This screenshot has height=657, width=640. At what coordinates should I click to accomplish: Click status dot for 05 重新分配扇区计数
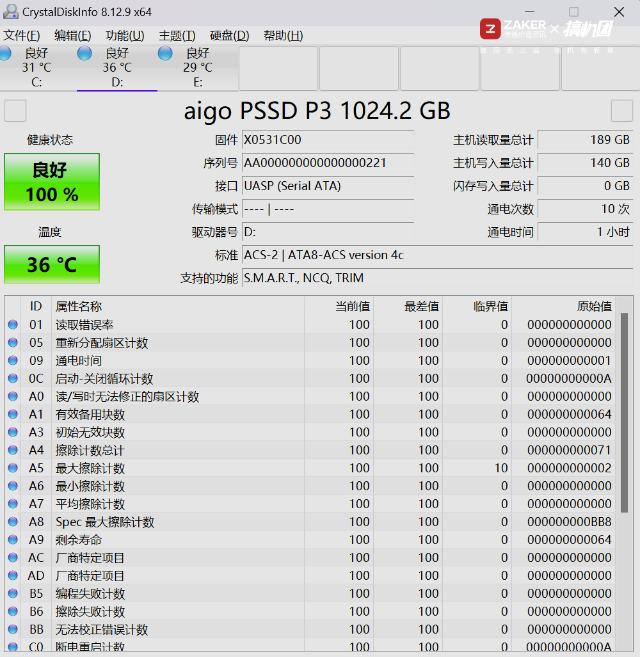click(x=13, y=342)
